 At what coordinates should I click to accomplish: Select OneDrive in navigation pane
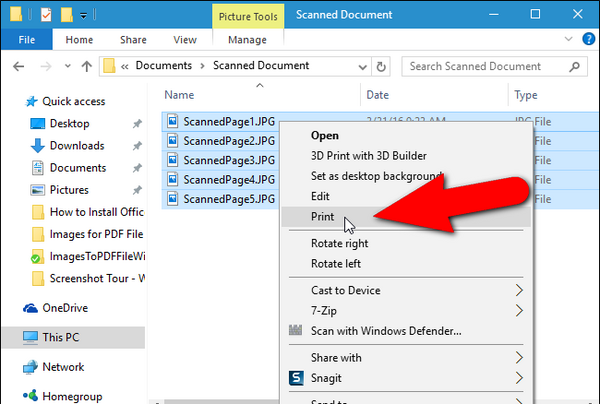click(x=56, y=308)
